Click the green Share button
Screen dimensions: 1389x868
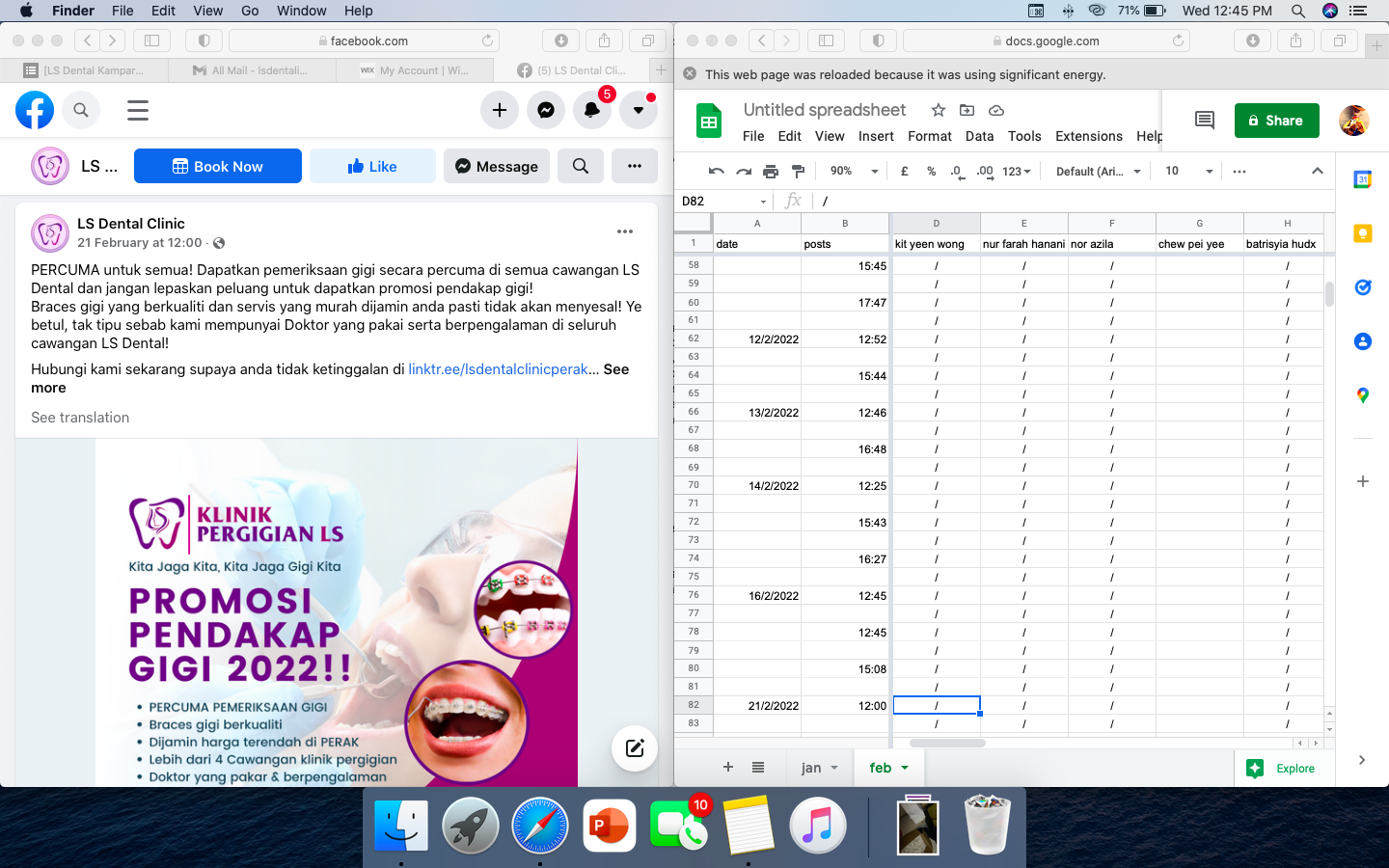(x=1276, y=121)
